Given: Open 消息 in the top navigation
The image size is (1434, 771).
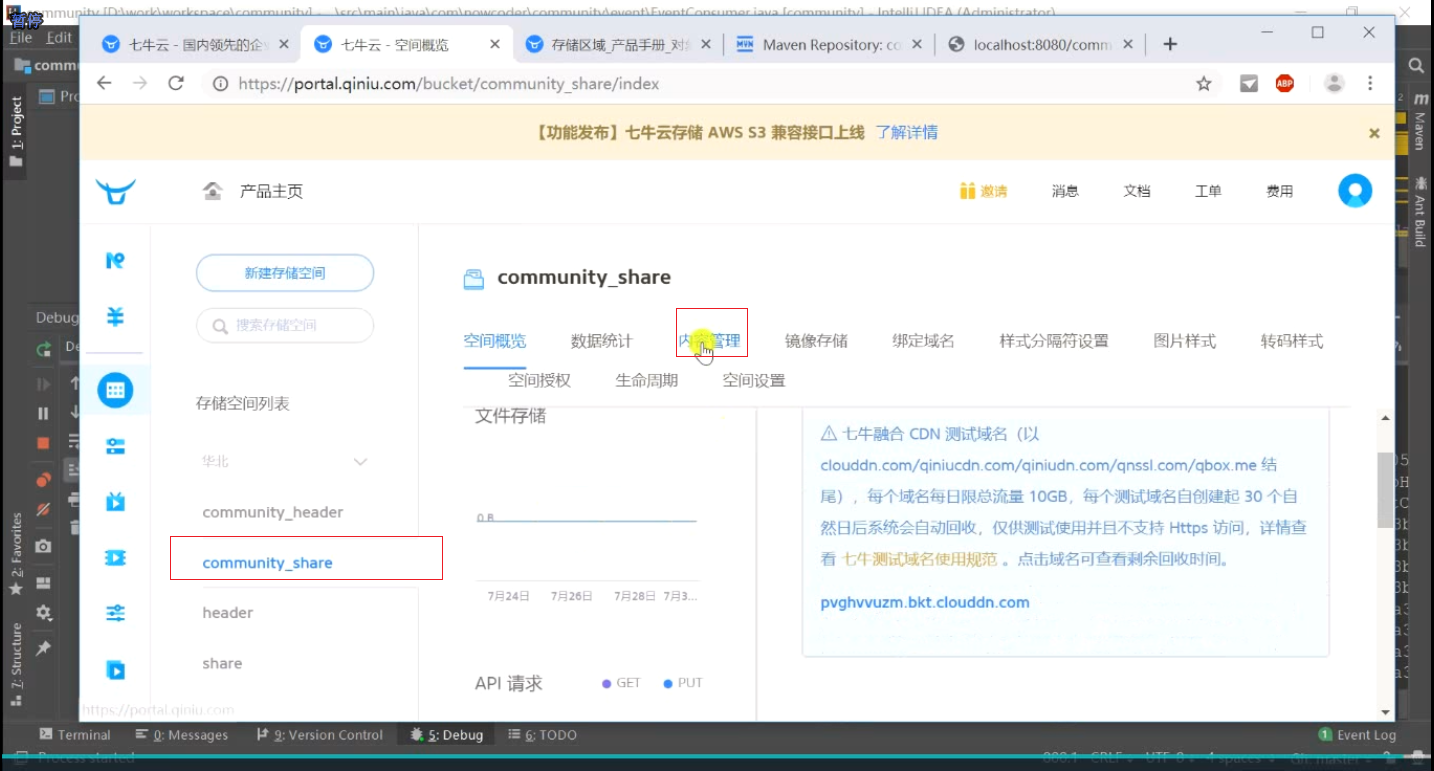Looking at the screenshot, I should click(1065, 191).
